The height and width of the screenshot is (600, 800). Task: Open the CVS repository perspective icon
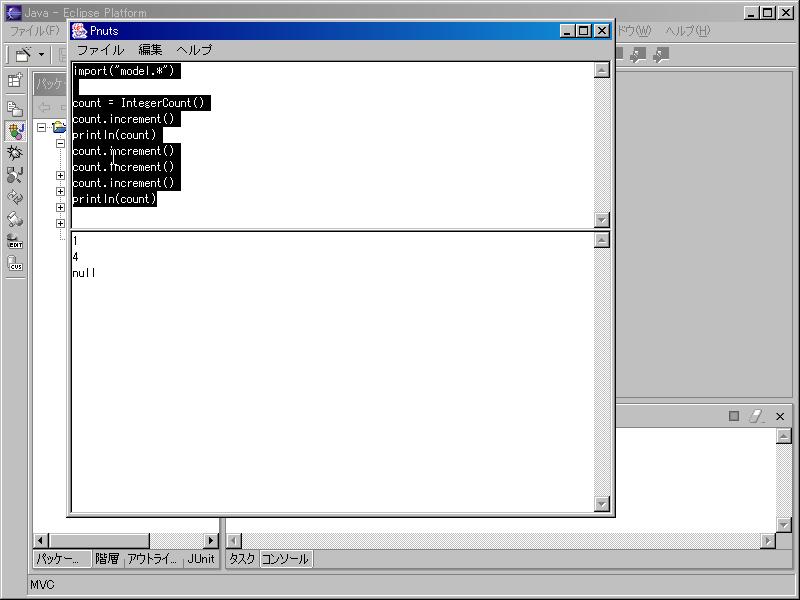[15, 264]
